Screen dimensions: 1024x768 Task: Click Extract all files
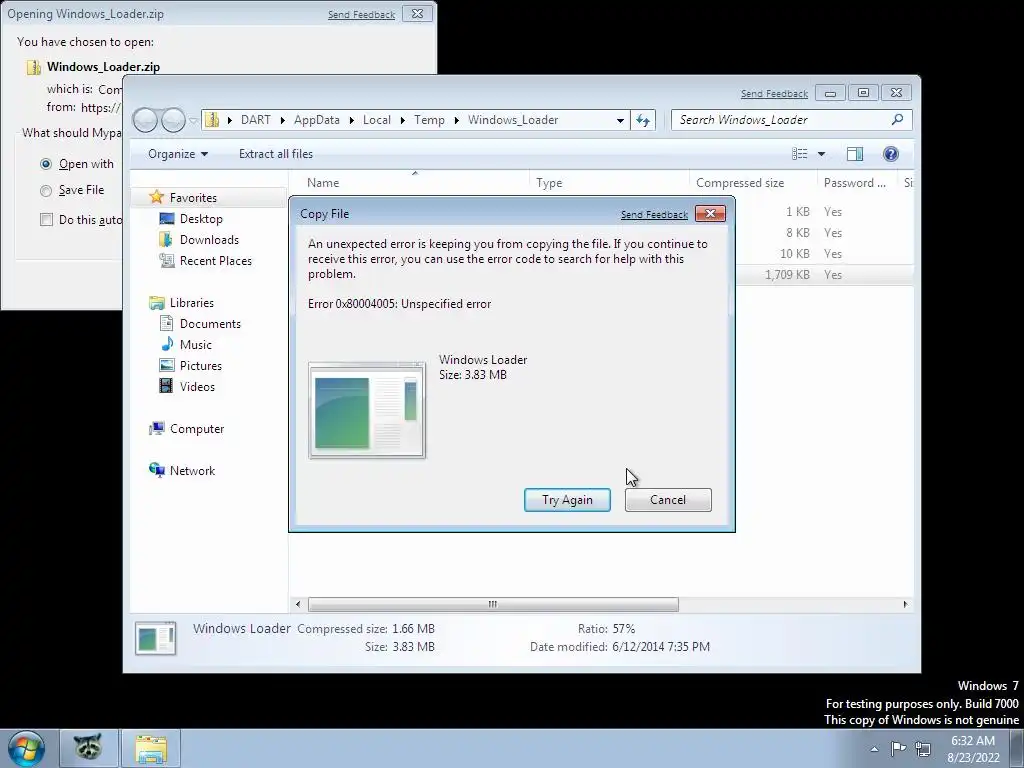coord(276,153)
